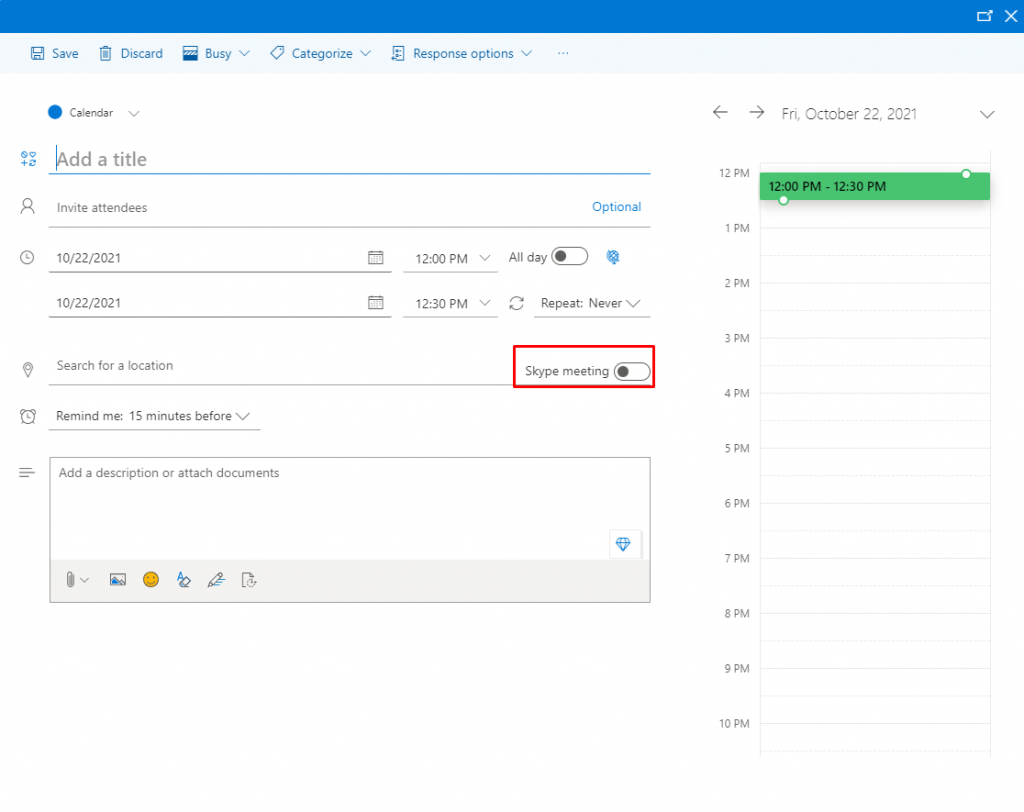The height and width of the screenshot is (812, 1024).
Task: Click the Search for a location field
Action: (281, 366)
